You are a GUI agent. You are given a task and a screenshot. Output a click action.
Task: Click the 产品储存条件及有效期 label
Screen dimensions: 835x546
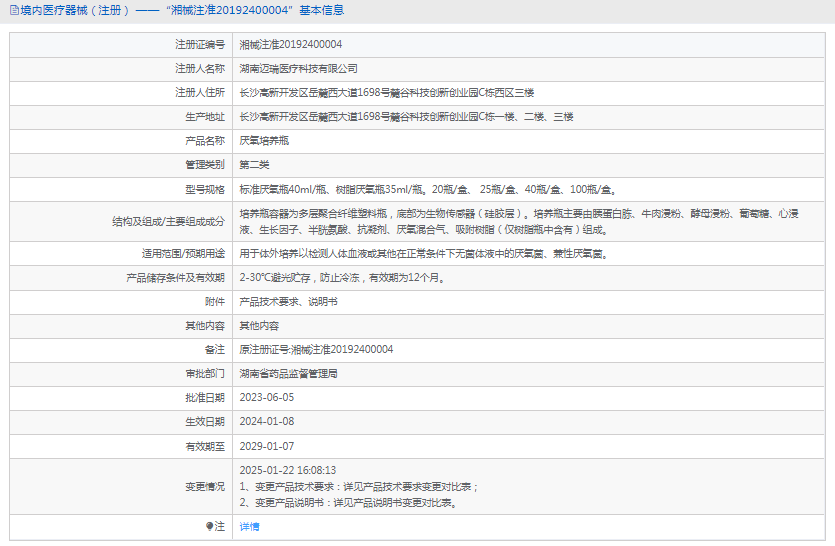[176, 278]
